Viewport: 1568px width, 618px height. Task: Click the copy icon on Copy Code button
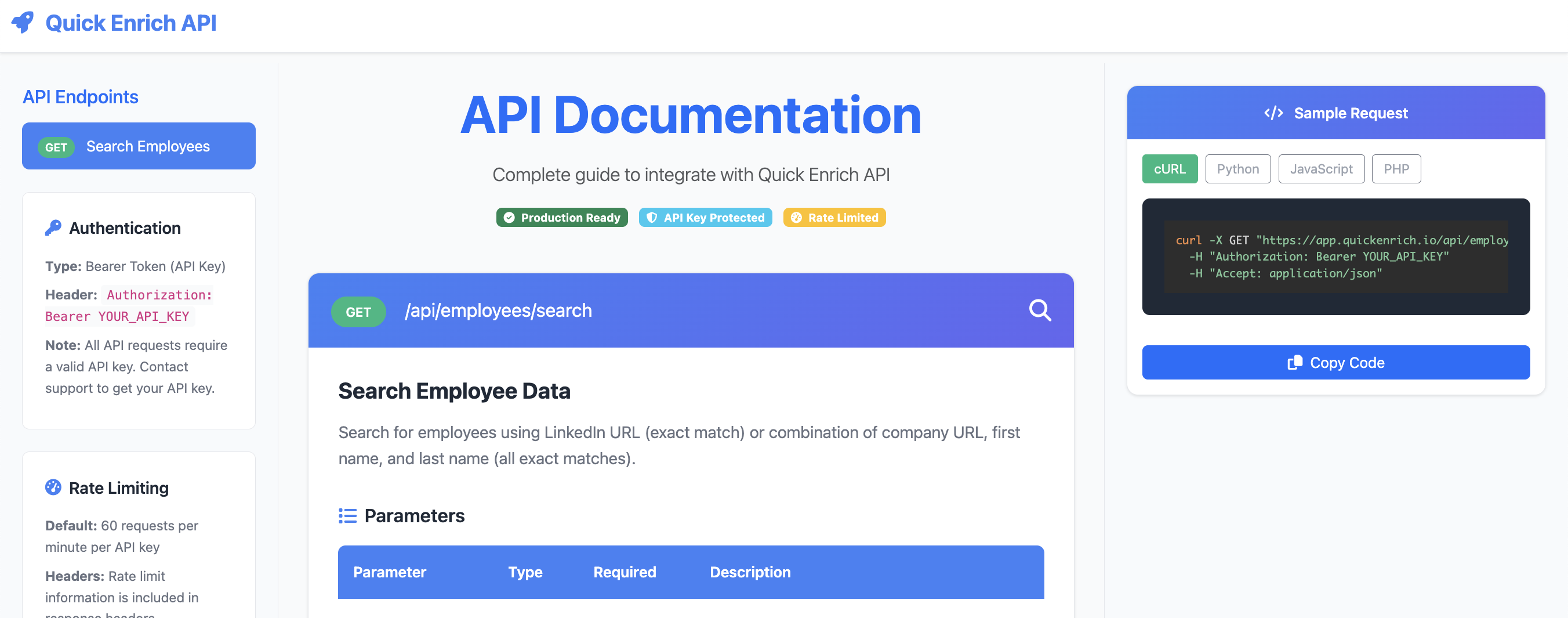tap(1295, 363)
